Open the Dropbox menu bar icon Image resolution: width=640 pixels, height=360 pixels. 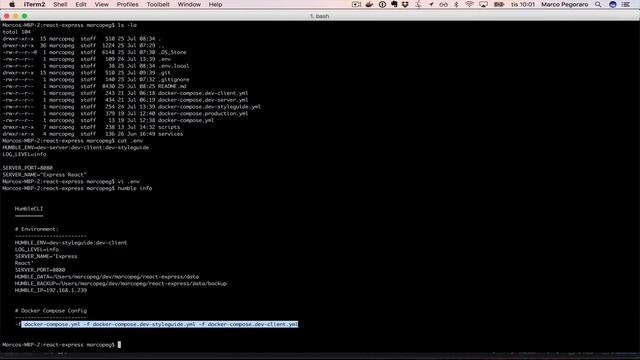(405, 4)
